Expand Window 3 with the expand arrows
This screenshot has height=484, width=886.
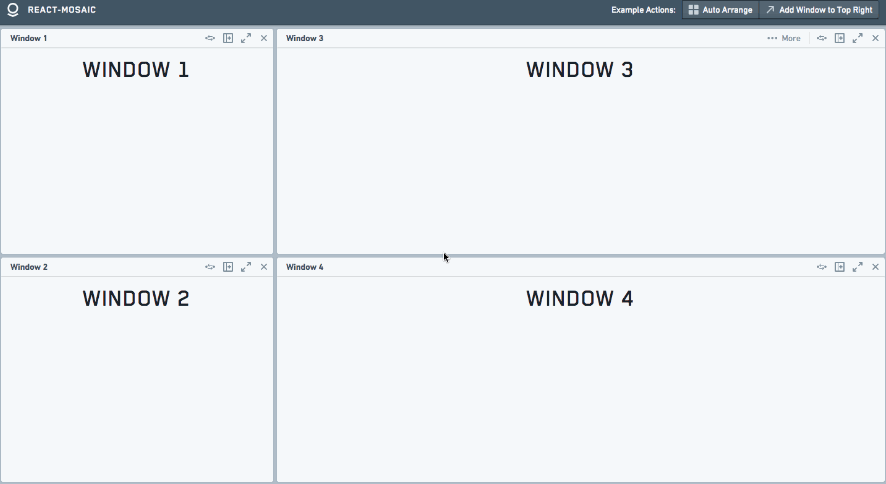(x=858, y=38)
